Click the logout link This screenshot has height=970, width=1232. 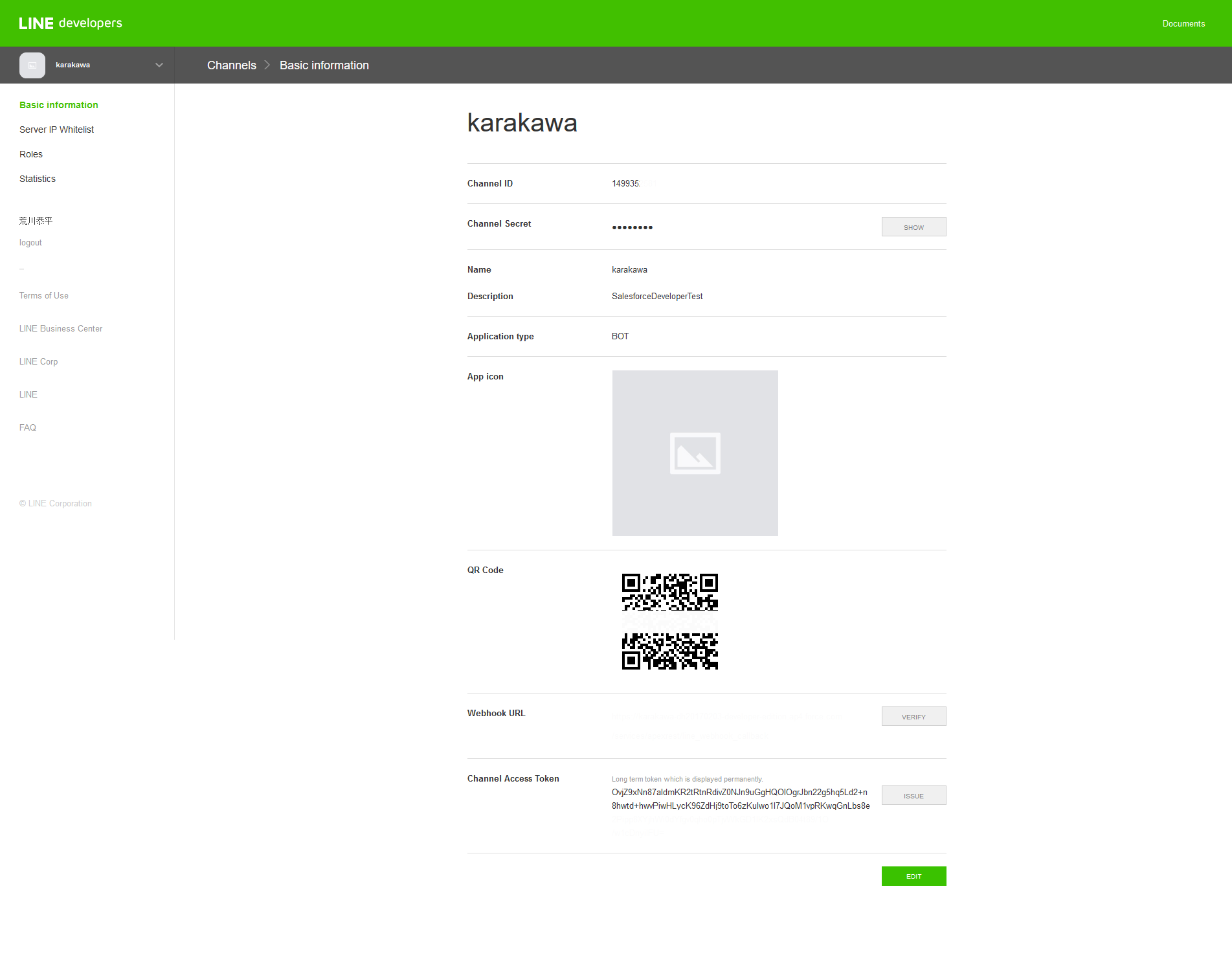[x=30, y=243]
